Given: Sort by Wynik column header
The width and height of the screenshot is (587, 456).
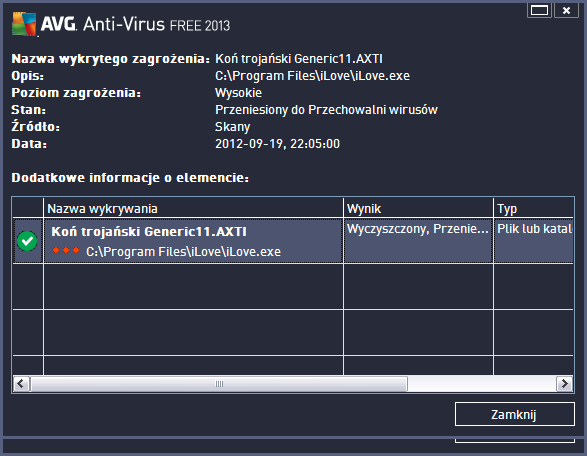Looking at the screenshot, I should (x=418, y=209).
